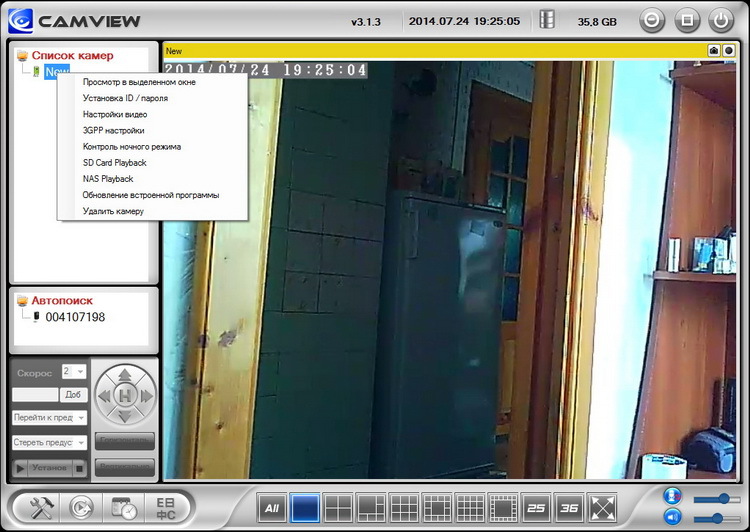Take a snapshot with the camera icon
Viewport: 750px width, 532px height.
pyautogui.click(x=714, y=51)
